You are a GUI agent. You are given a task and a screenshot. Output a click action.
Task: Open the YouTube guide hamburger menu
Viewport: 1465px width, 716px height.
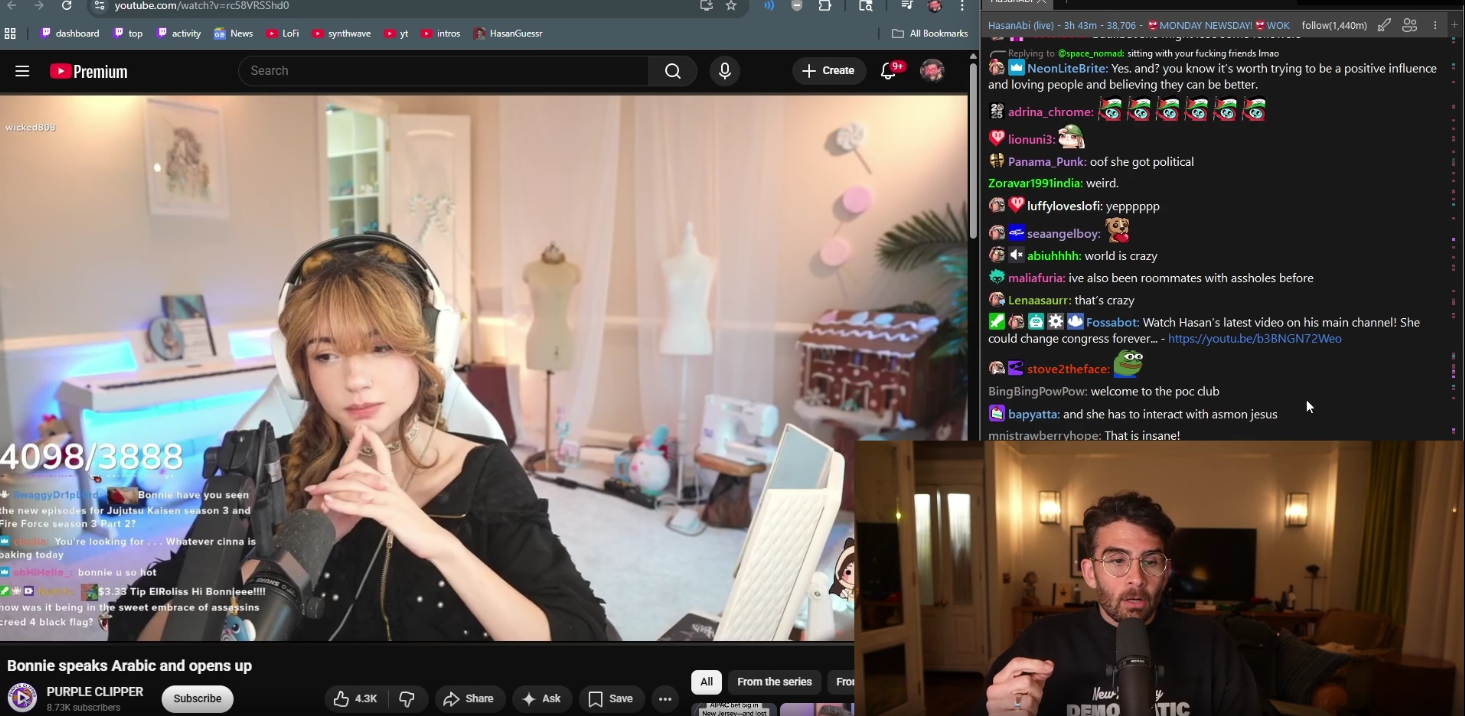(x=22, y=71)
